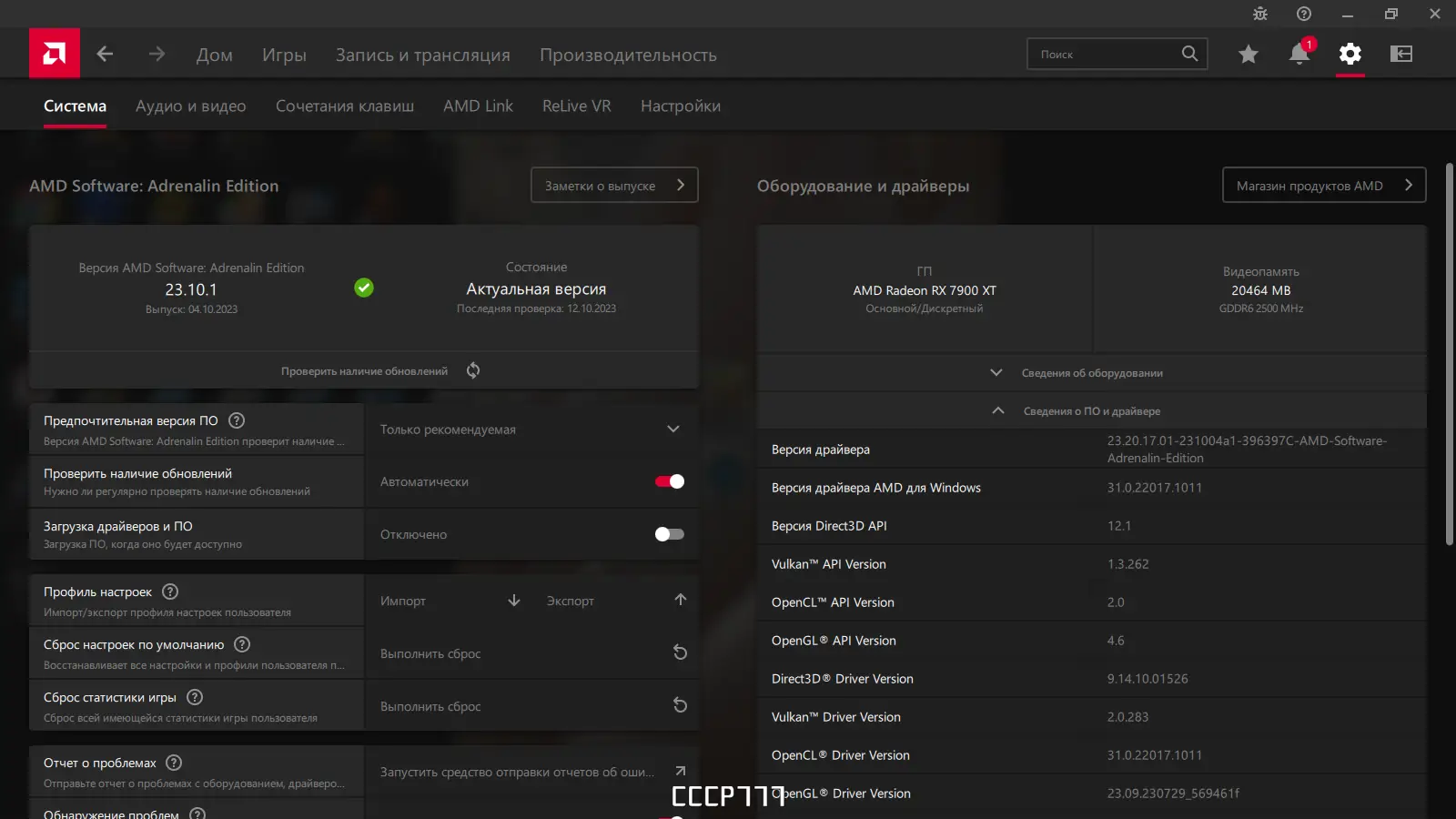Click OpenGL API Version value 4.6
Image resolution: width=1456 pixels, height=819 pixels.
click(x=1116, y=641)
